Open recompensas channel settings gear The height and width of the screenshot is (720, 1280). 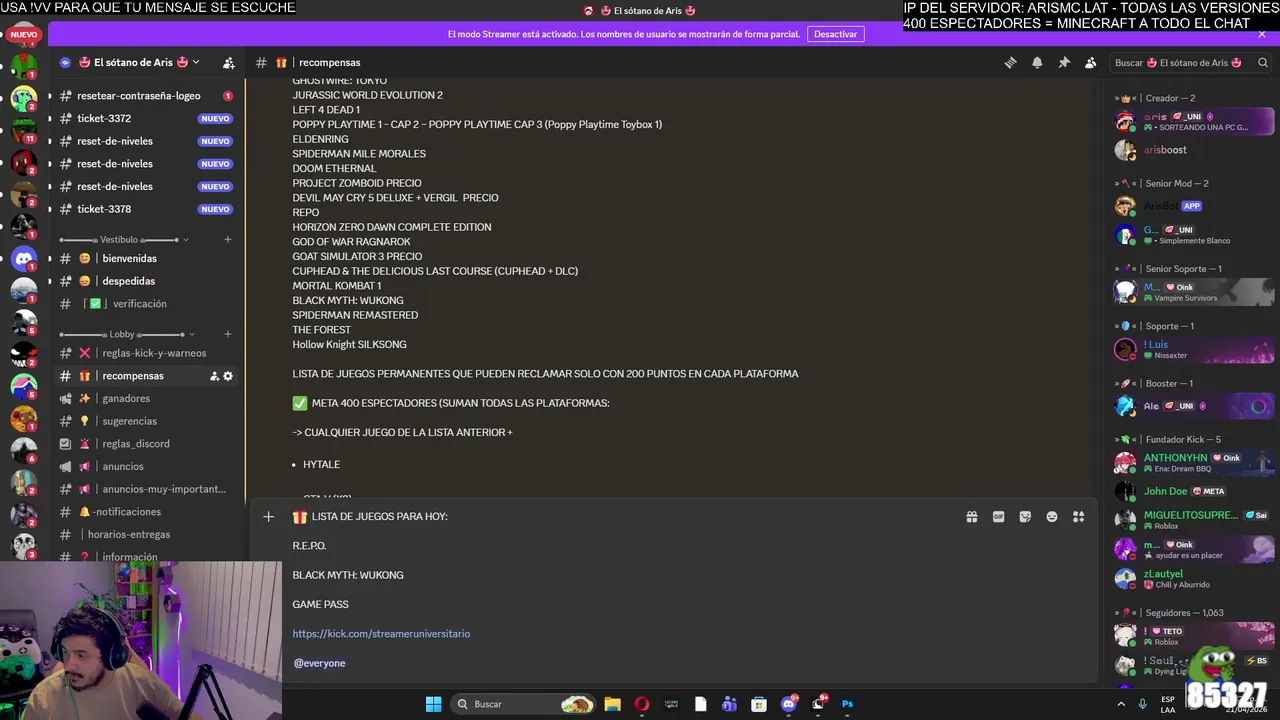click(x=228, y=376)
